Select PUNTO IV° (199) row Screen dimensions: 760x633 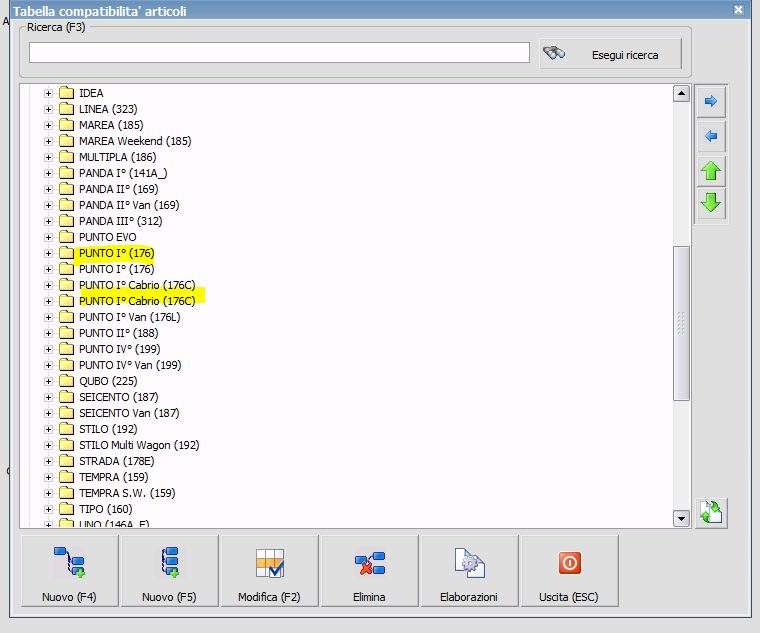coord(120,349)
